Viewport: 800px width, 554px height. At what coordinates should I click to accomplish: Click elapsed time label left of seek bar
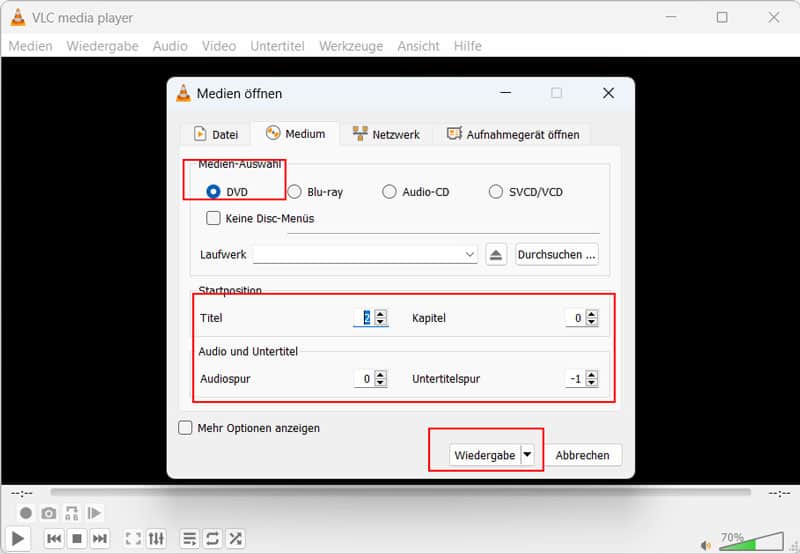[22, 493]
